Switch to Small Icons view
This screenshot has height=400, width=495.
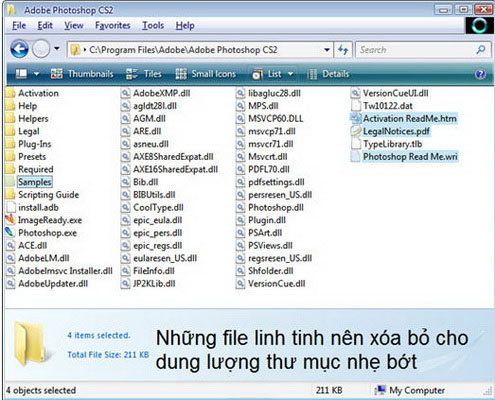(x=206, y=74)
